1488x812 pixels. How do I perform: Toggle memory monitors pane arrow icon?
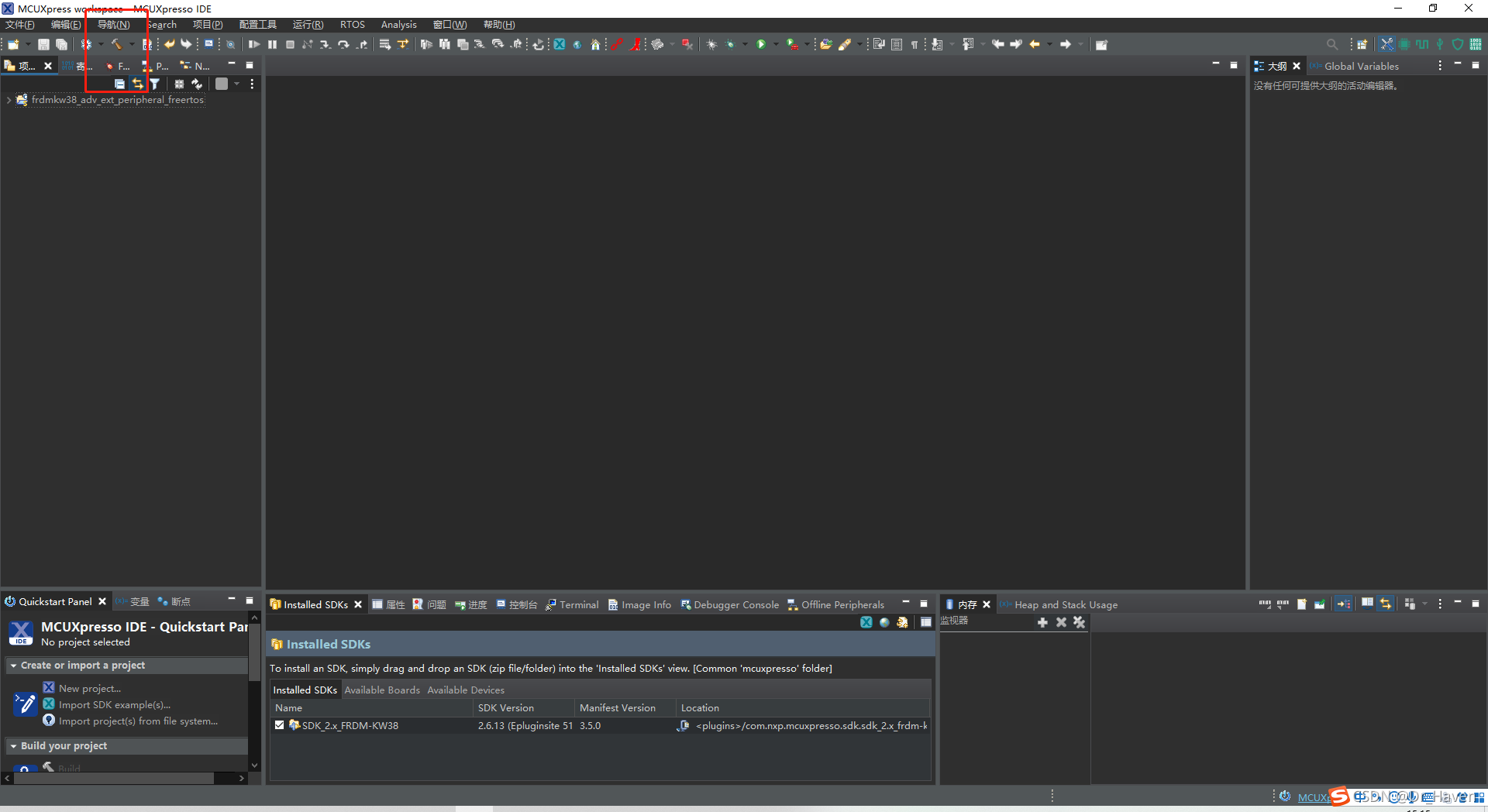1344,604
